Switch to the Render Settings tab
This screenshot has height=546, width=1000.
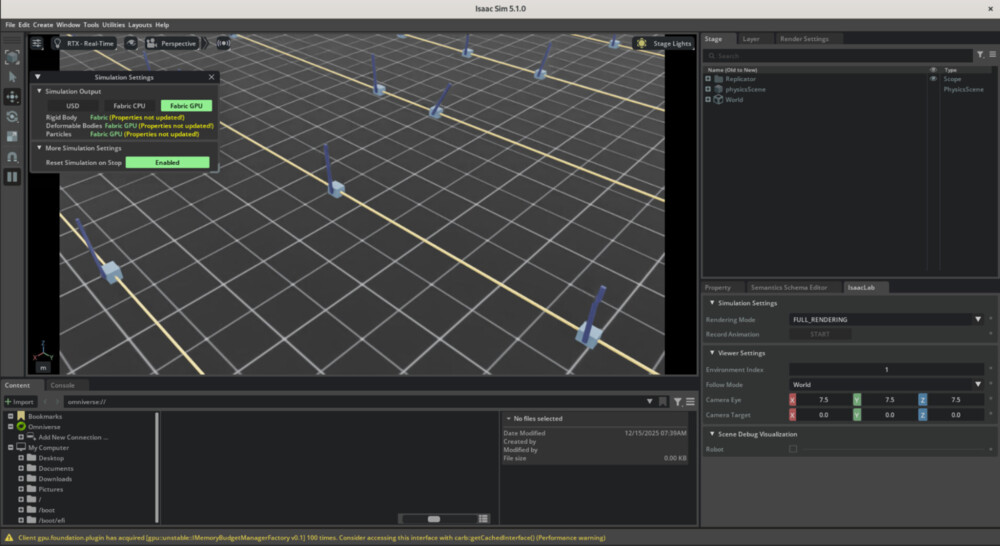pos(803,39)
